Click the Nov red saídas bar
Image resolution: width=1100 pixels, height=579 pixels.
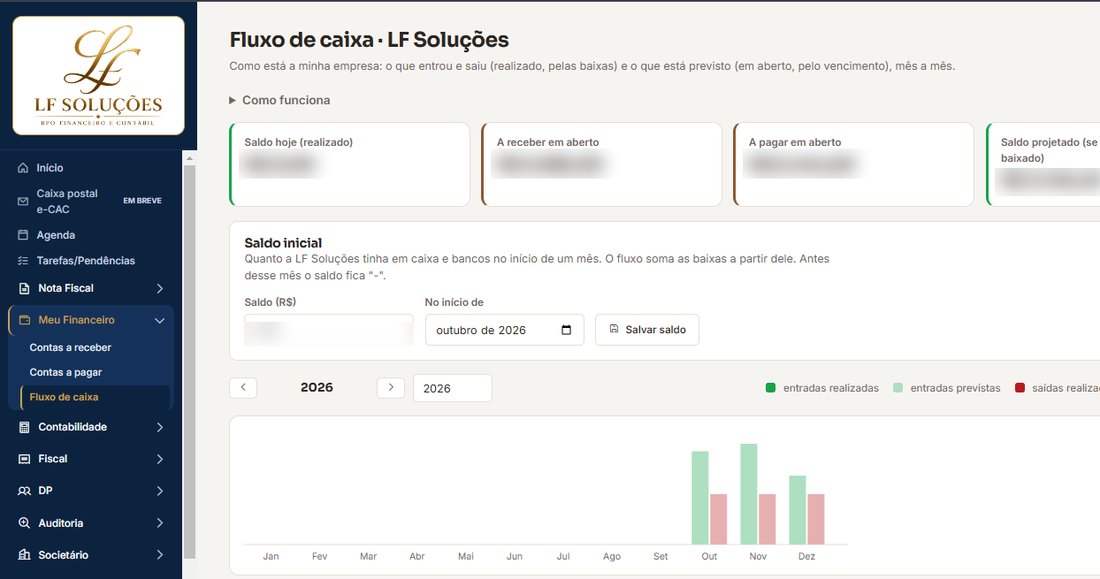[767, 519]
